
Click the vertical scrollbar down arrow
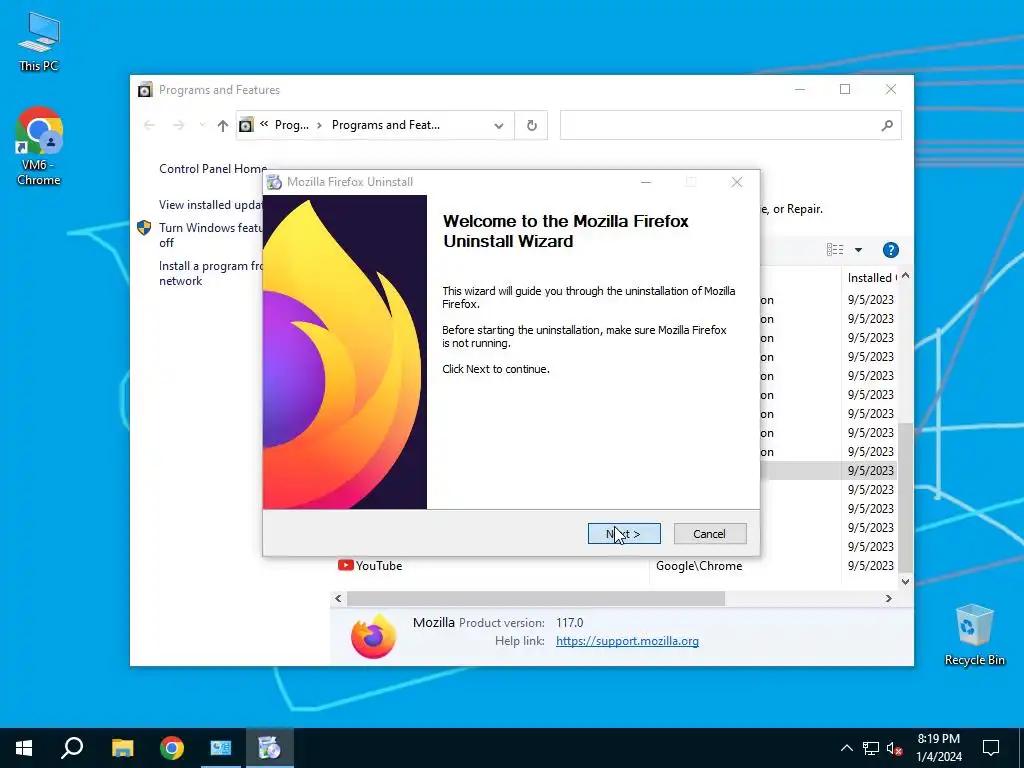pyautogui.click(x=905, y=581)
